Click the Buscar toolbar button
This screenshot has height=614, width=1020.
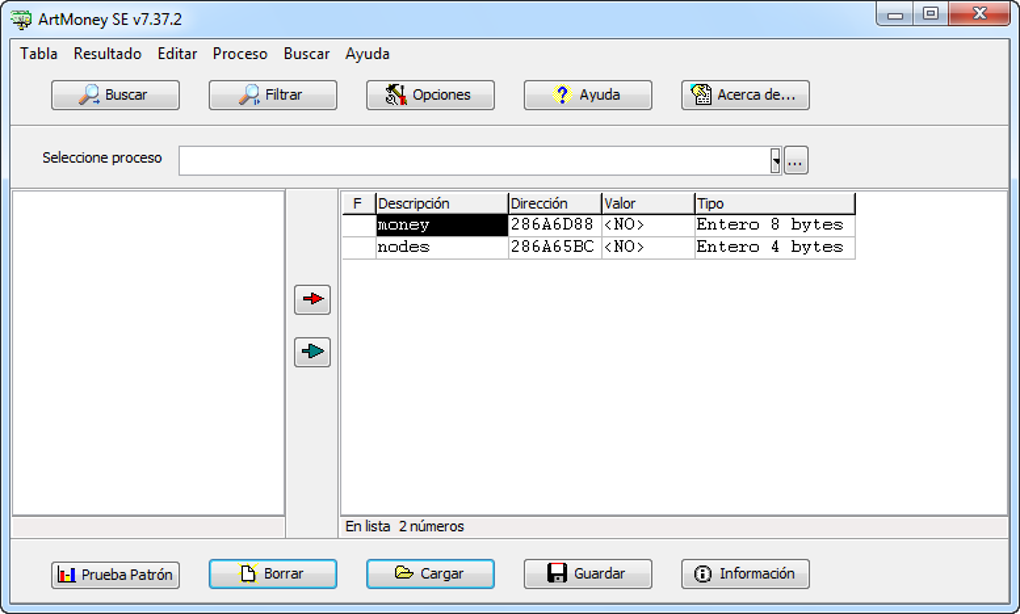tap(115, 95)
